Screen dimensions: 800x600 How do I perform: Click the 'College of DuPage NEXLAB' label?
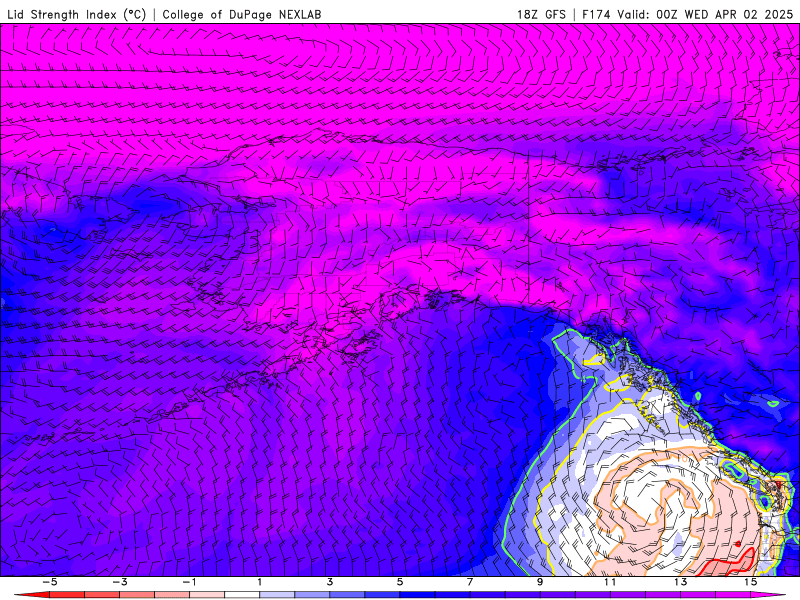click(242, 14)
